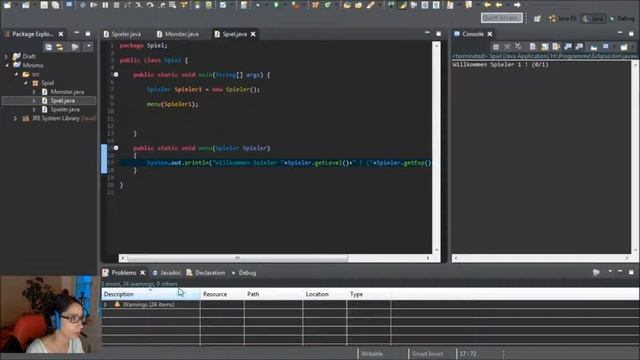Screen dimensions: 640x360
Task: Collapse all in Package Explorer toolbar
Action: tap(49, 47)
